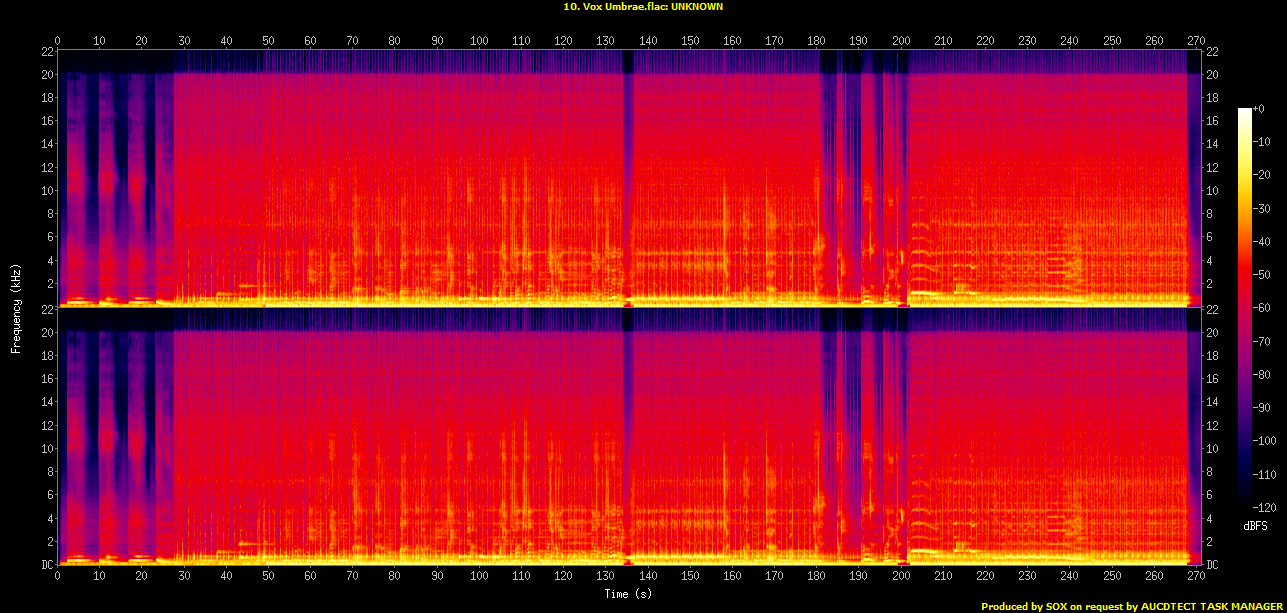Click the +0 label atop the color scale

click(1259, 109)
